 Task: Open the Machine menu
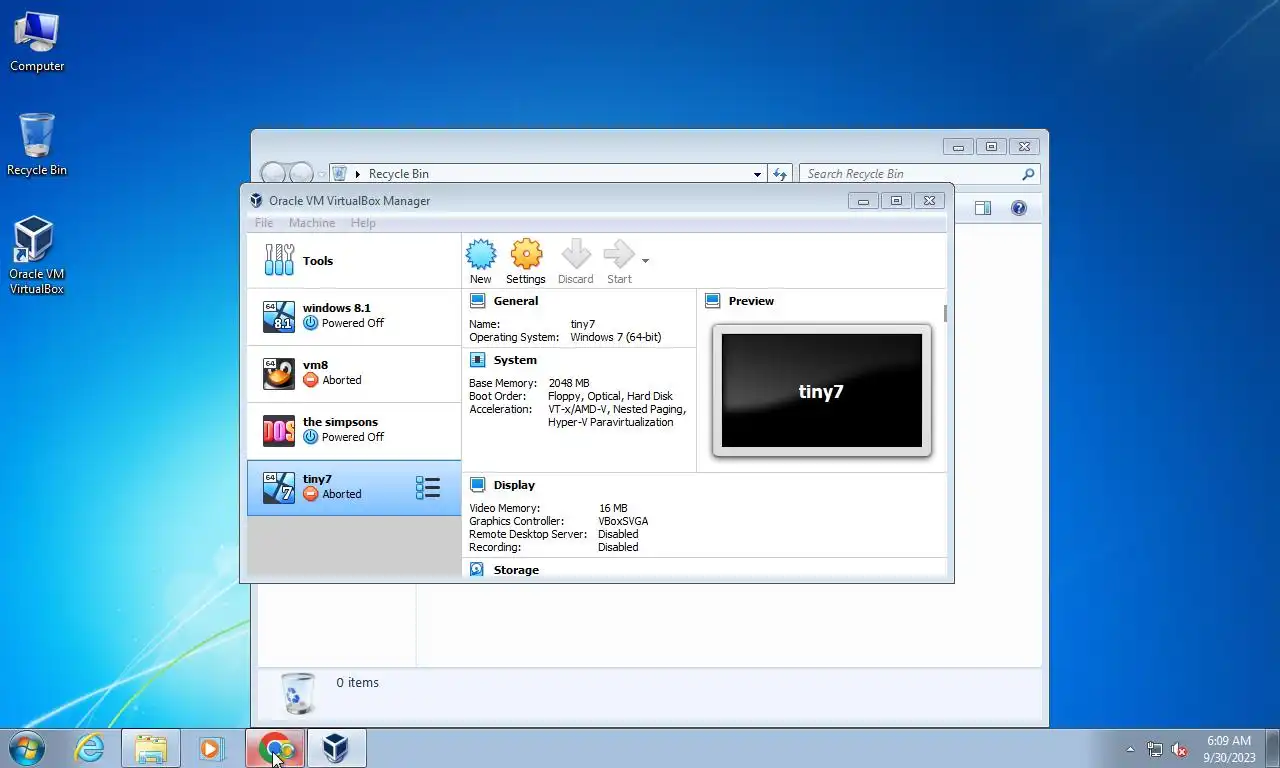coord(312,223)
